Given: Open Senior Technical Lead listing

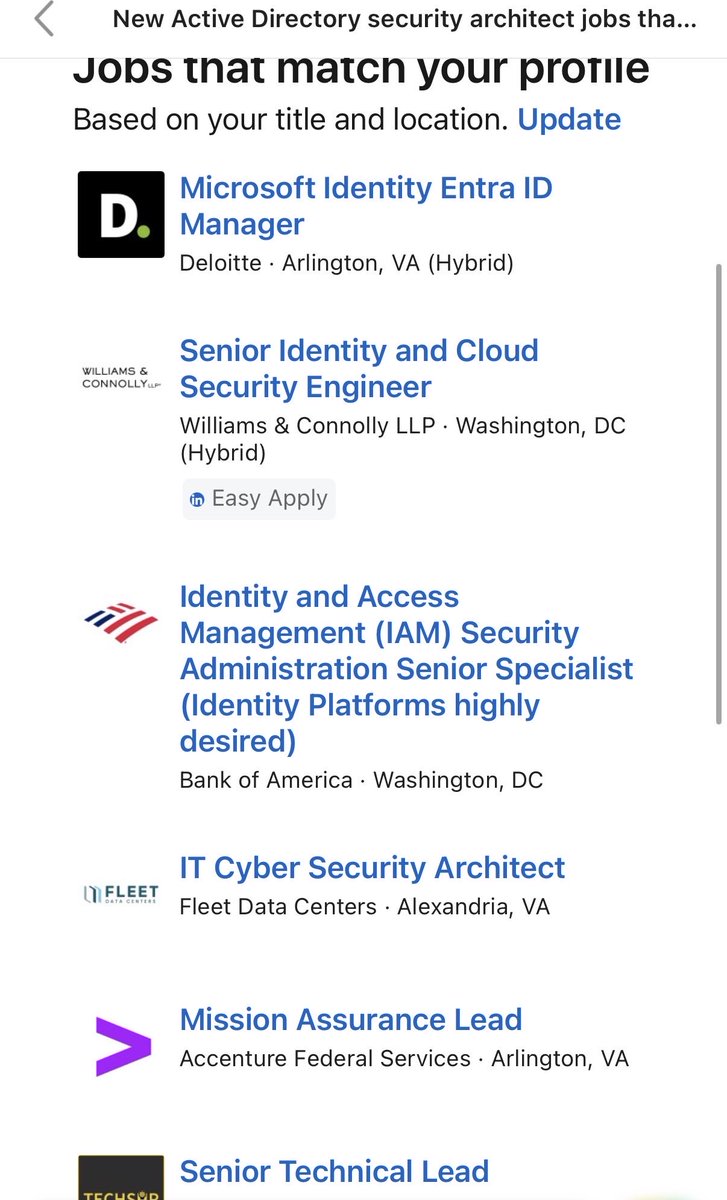Looking at the screenshot, I should (334, 1171).
